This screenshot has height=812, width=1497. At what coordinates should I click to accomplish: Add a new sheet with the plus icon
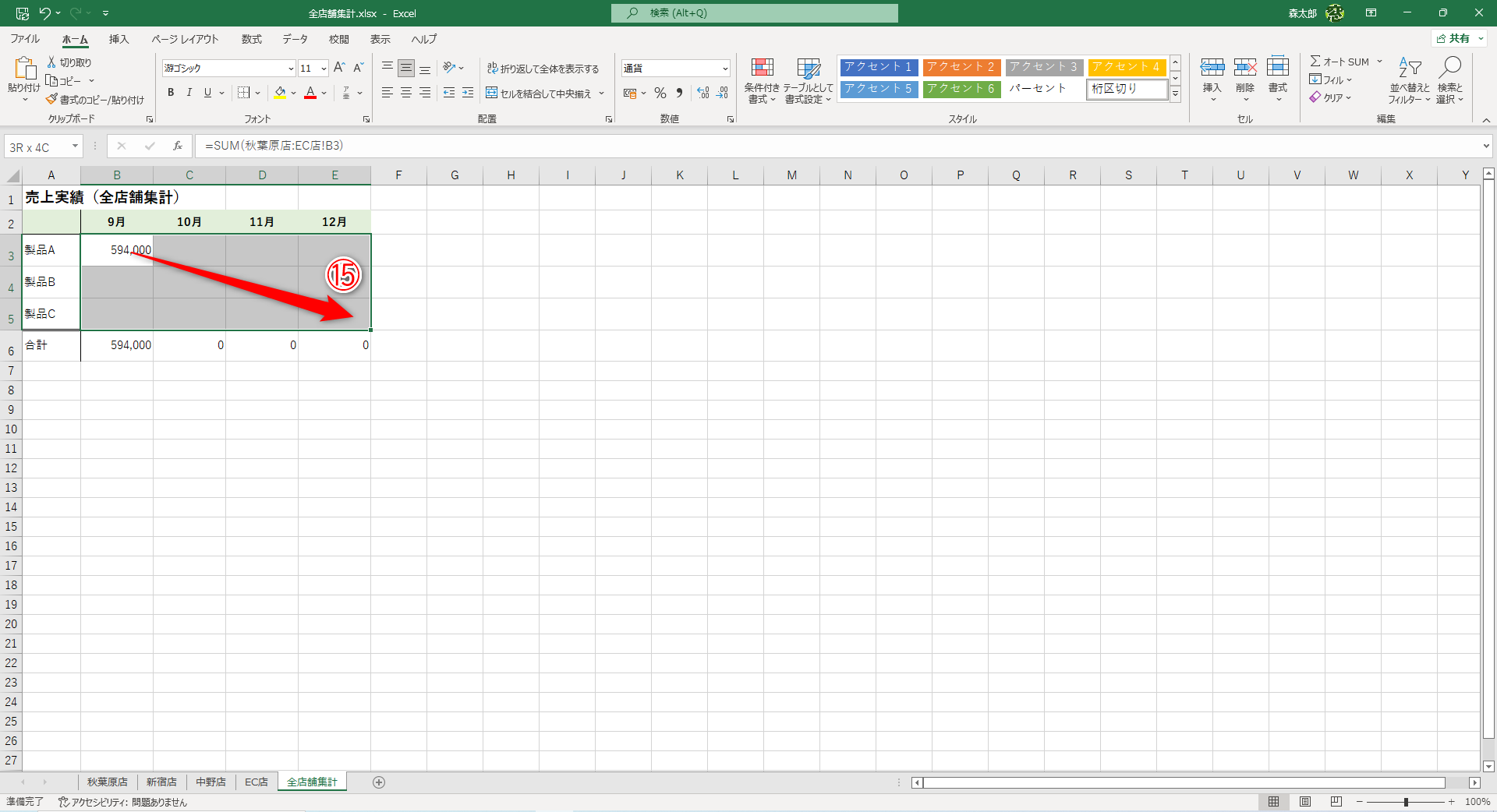tap(379, 782)
